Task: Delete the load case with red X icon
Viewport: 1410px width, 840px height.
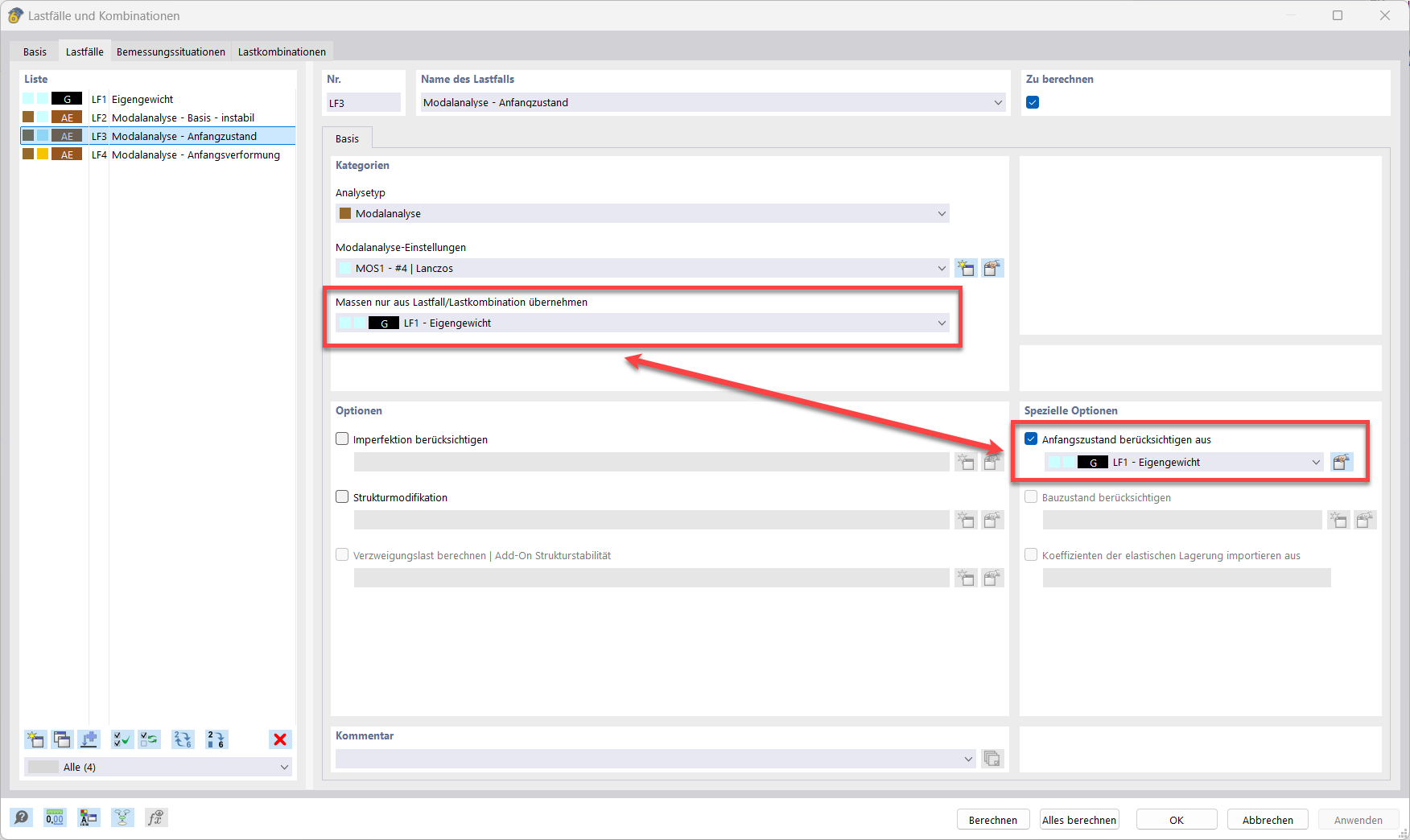Action: coord(280,739)
